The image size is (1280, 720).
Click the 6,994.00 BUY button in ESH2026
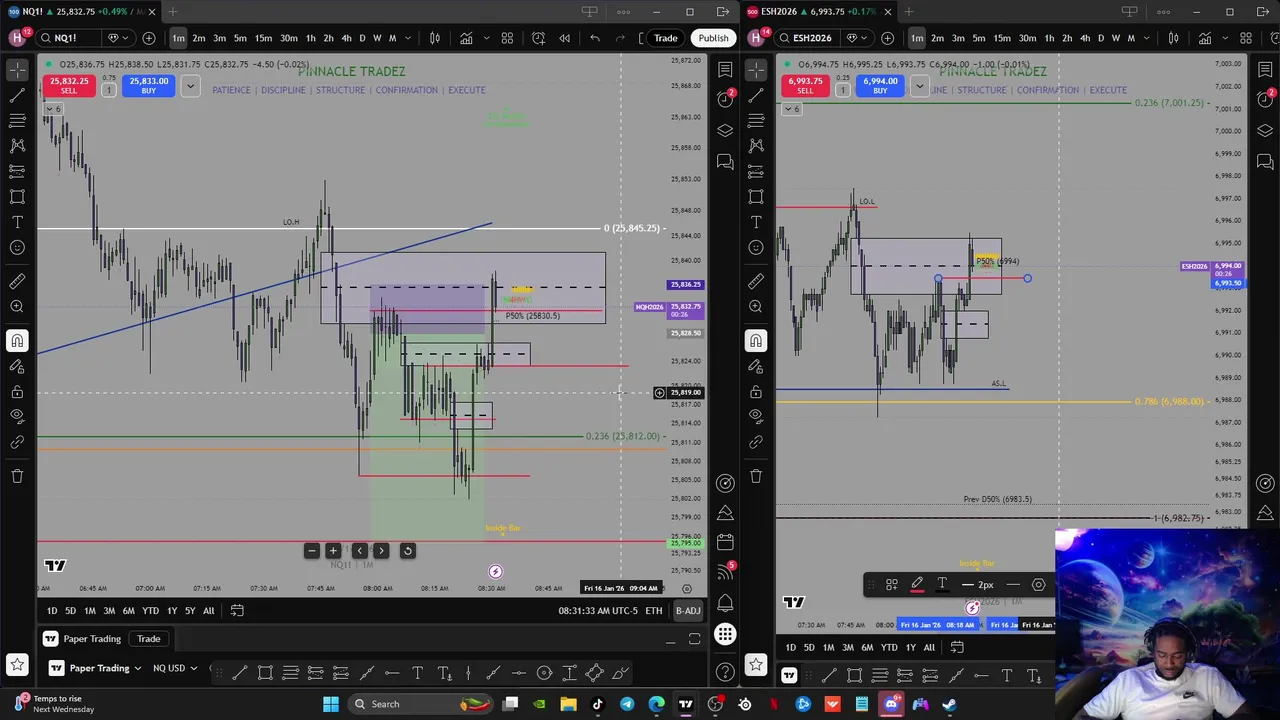[x=879, y=86]
